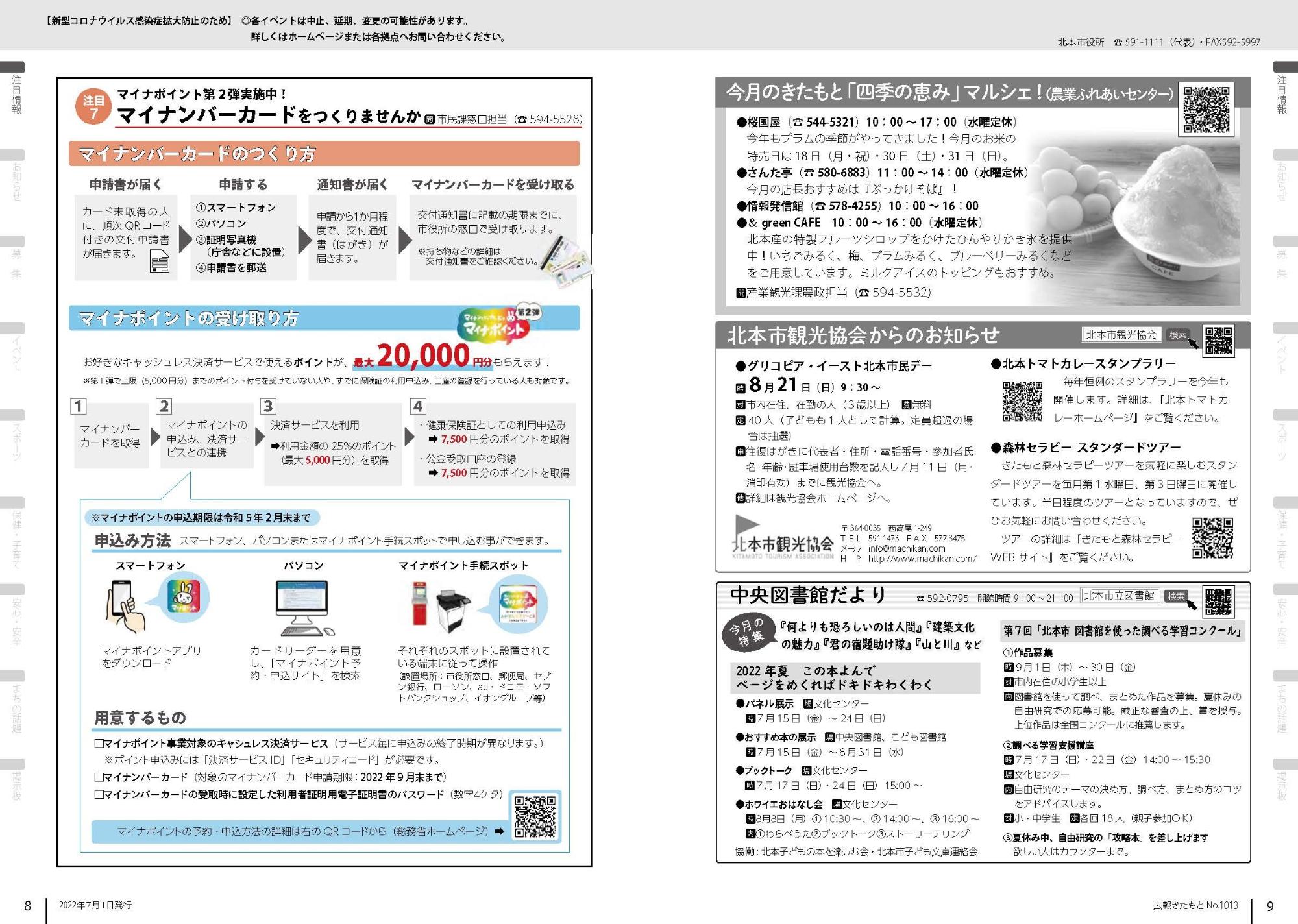Click the 市民課窓口担当 phone number 594-5528
Screen dimensions: 1298x924
pyautogui.click(x=556, y=119)
